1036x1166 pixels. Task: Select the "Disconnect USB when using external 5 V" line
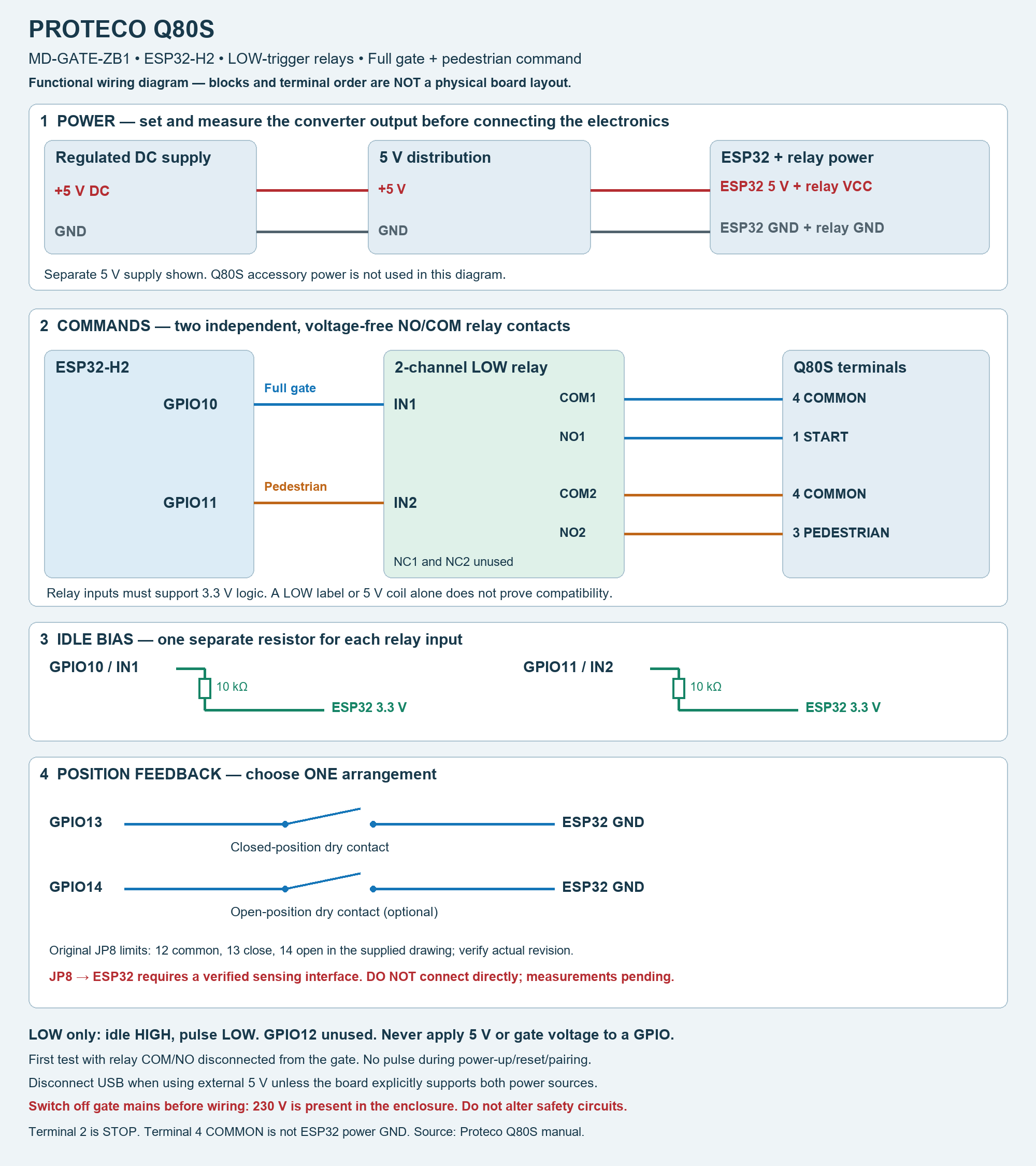click(x=313, y=1083)
